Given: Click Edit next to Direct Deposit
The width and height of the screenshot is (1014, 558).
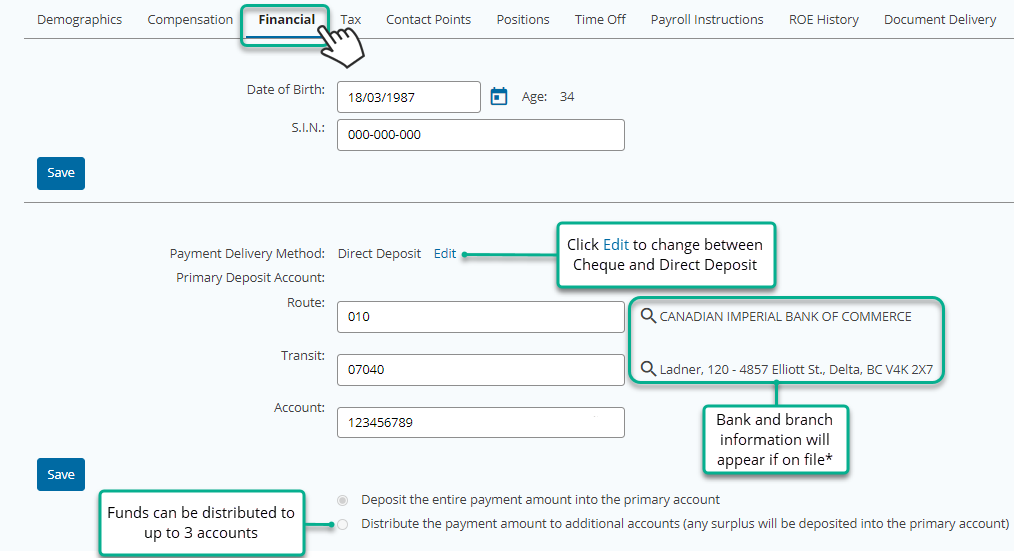Looking at the screenshot, I should [x=445, y=253].
